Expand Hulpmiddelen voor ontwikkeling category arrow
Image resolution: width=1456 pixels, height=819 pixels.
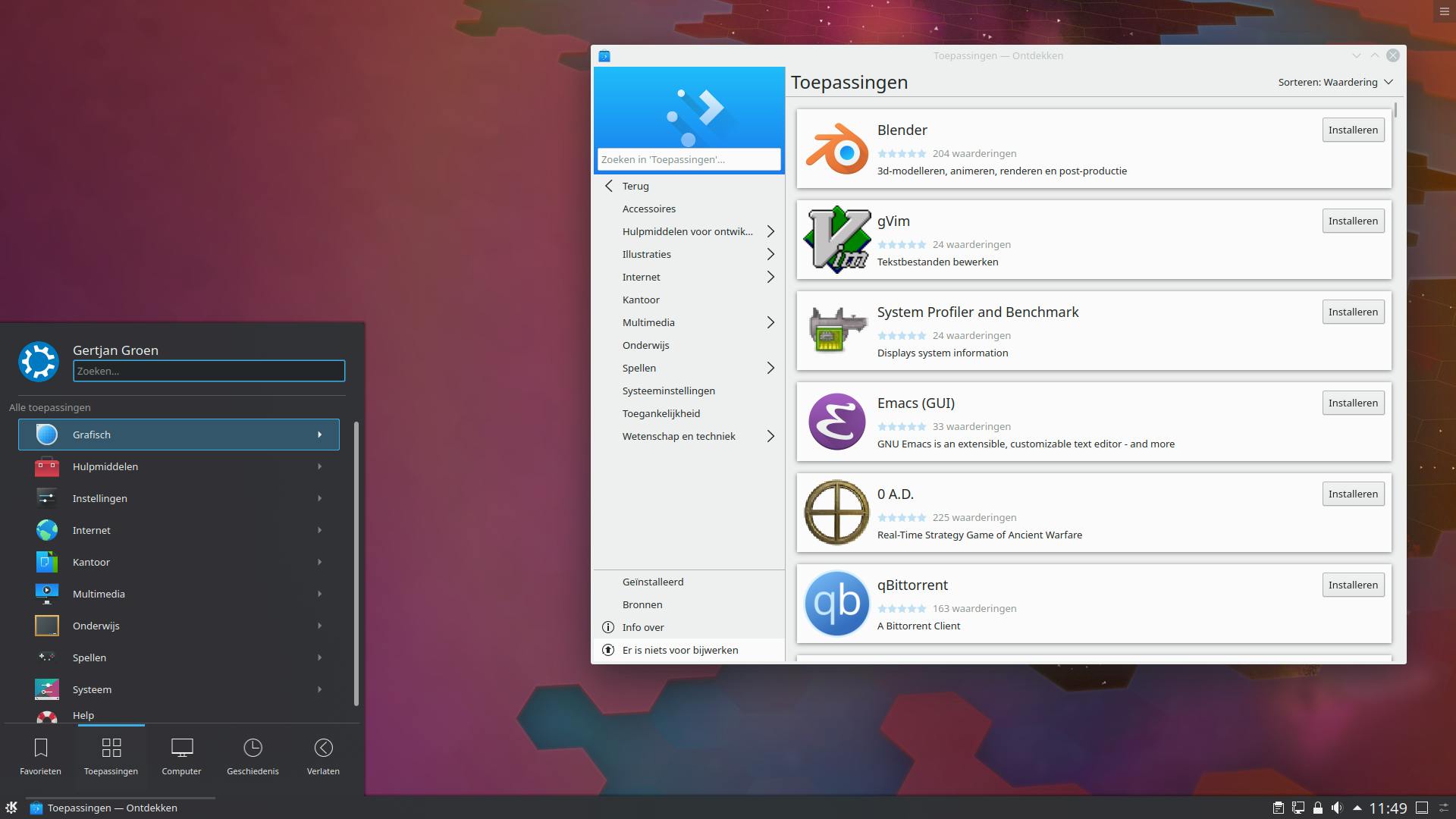coord(770,231)
